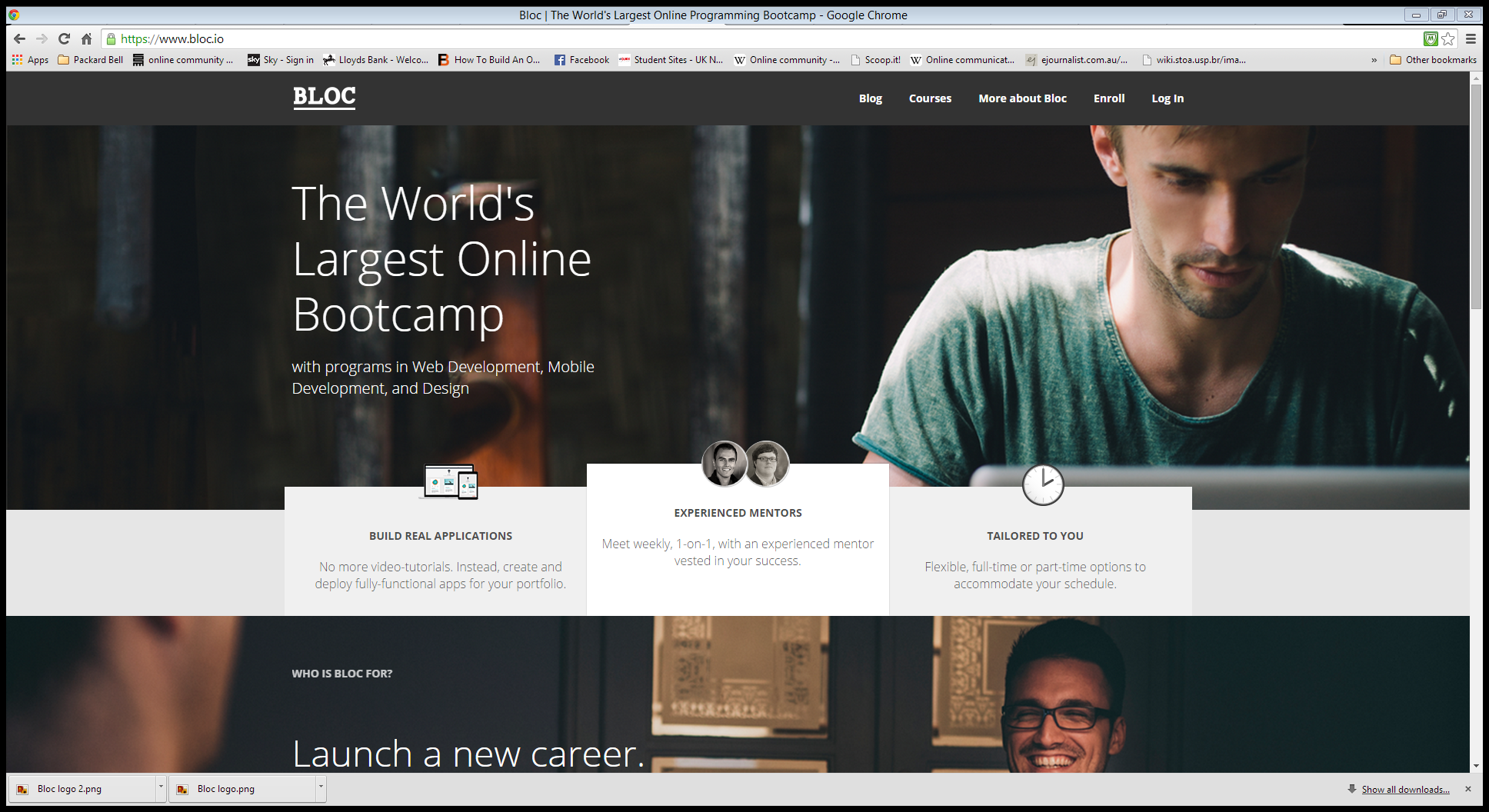Click the browser Forward arrow
The height and width of the screenshot is (812, 1489).
(42, 38)
